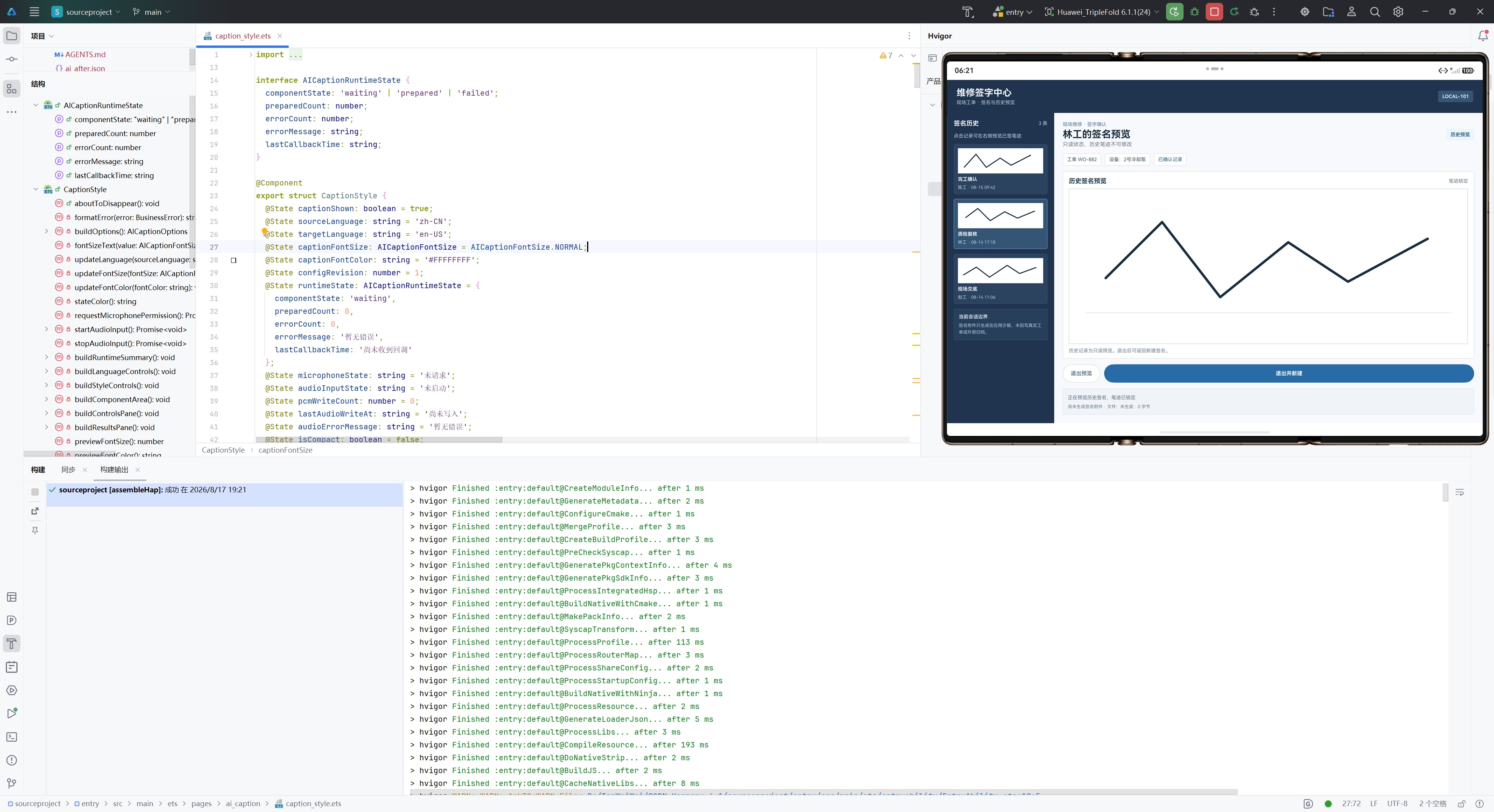Open IDE settings gear icon
The width and height of the screenshot is (1494, 812).
pyautogui.click(x=1398, y=12)
